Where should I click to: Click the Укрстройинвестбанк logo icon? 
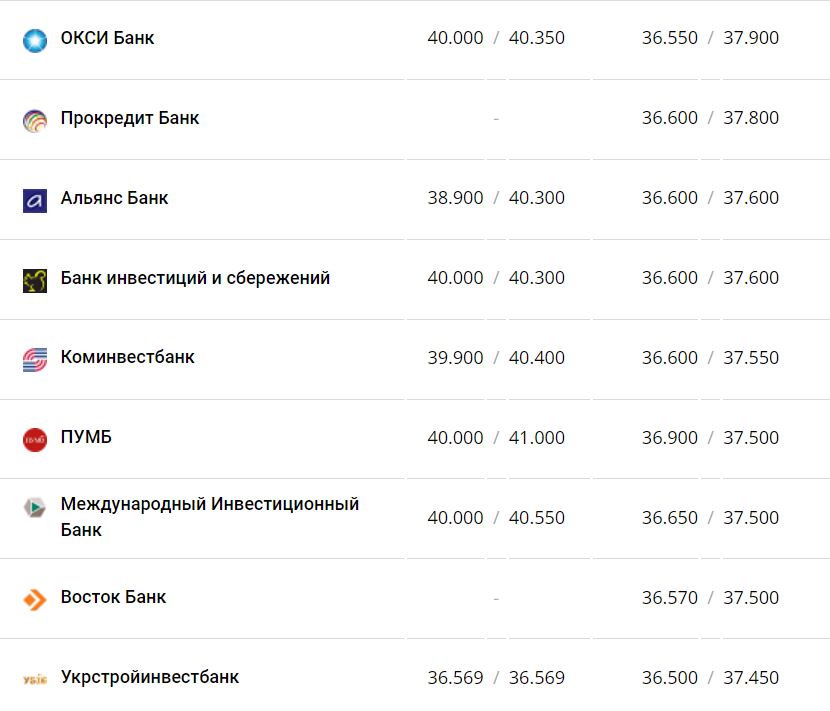[x=35, y=679]
